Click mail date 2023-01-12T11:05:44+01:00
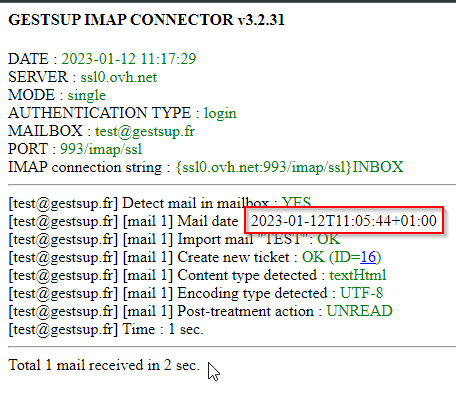Image resolution: width=456 pixels, height=407 pixels. point(344,221)
